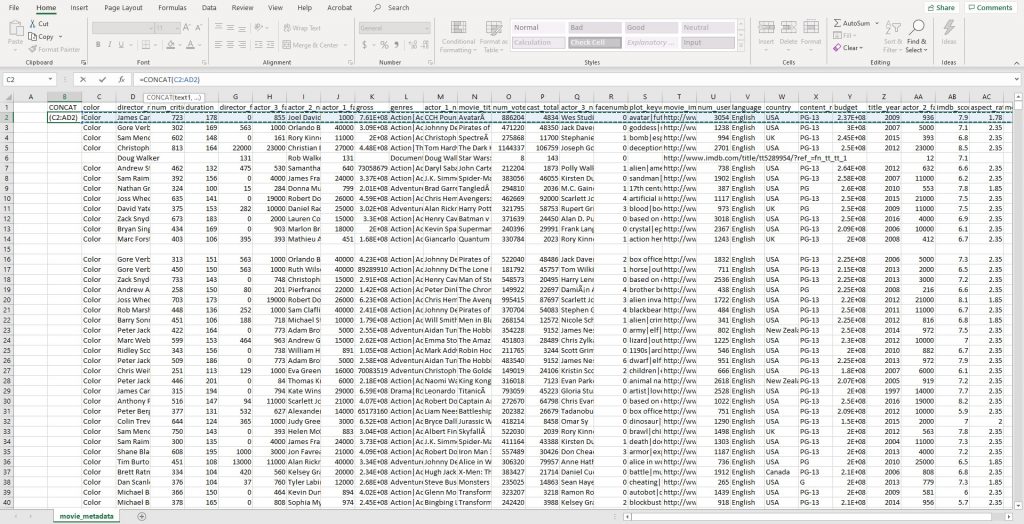Add a new sheet with plus button
Viewport: 1024px width, 524px height.
[142, 516]
